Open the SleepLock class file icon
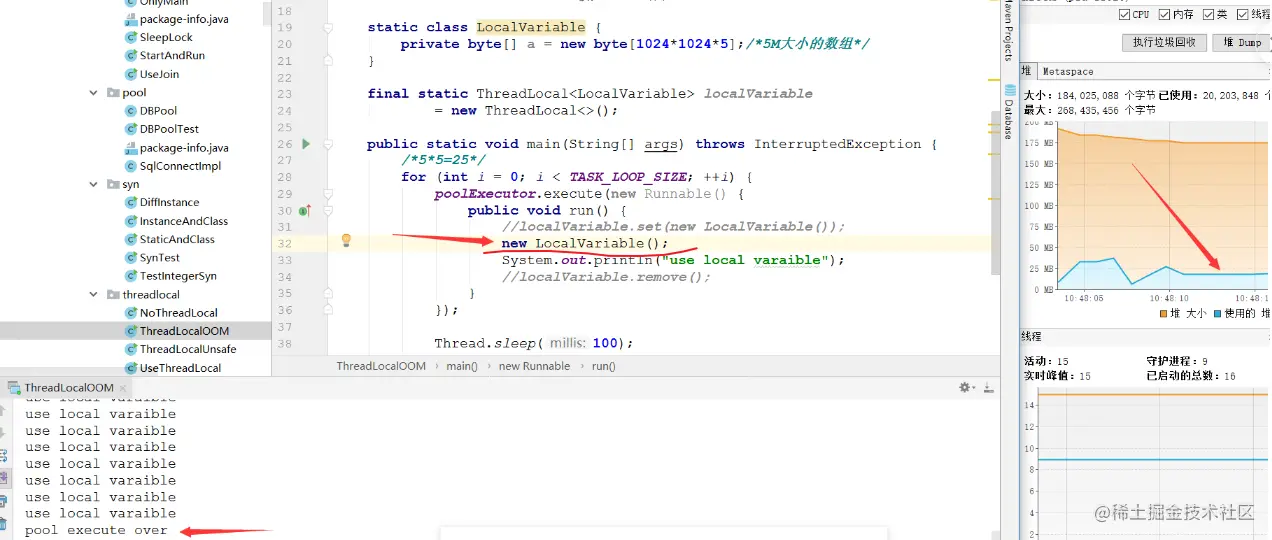Image resolution: width=1272 pixels, height=540 pixels. coord(131,38)
